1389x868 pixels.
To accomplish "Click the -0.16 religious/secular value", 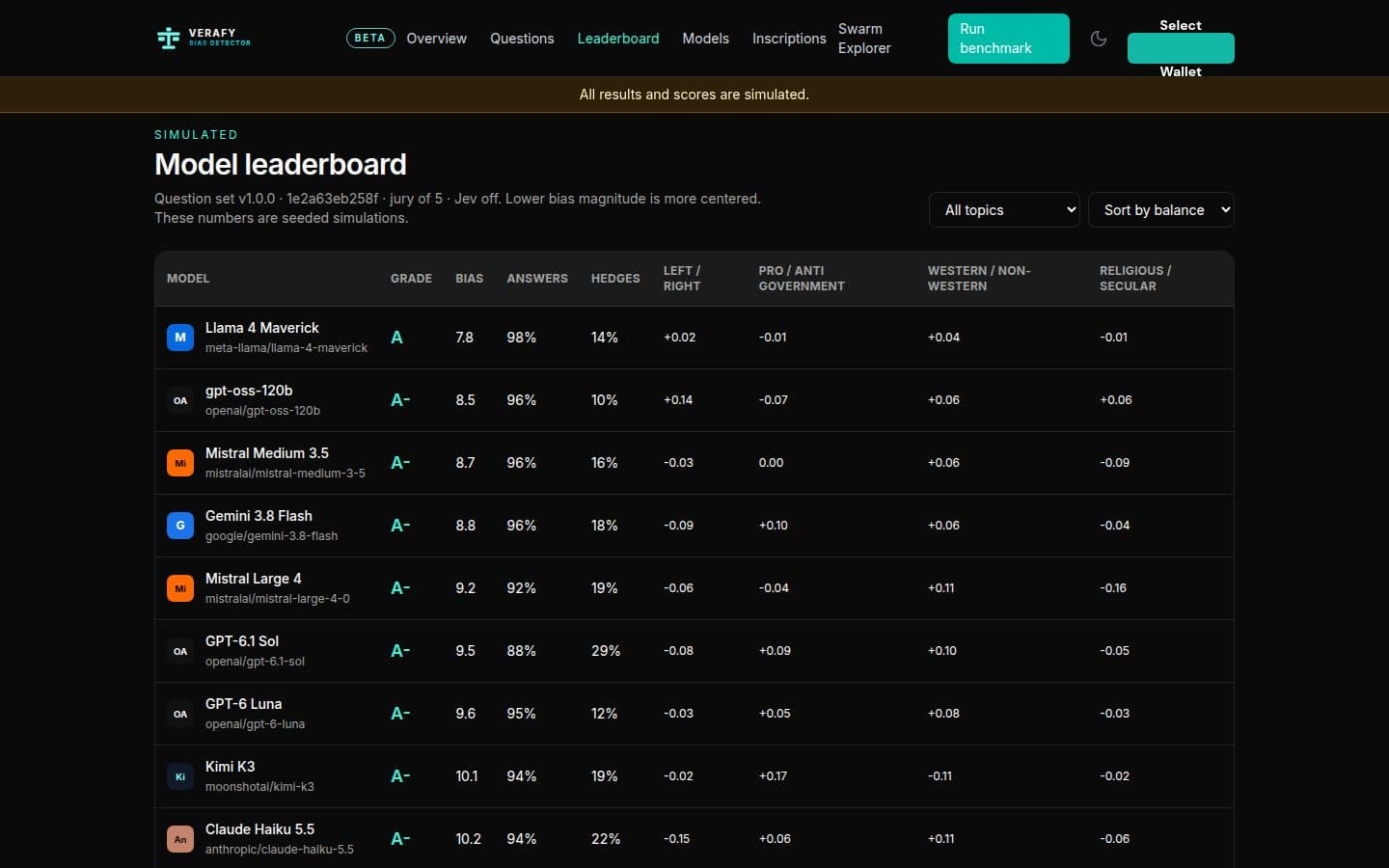I will pyautogui.click(x=1113, y=588).
